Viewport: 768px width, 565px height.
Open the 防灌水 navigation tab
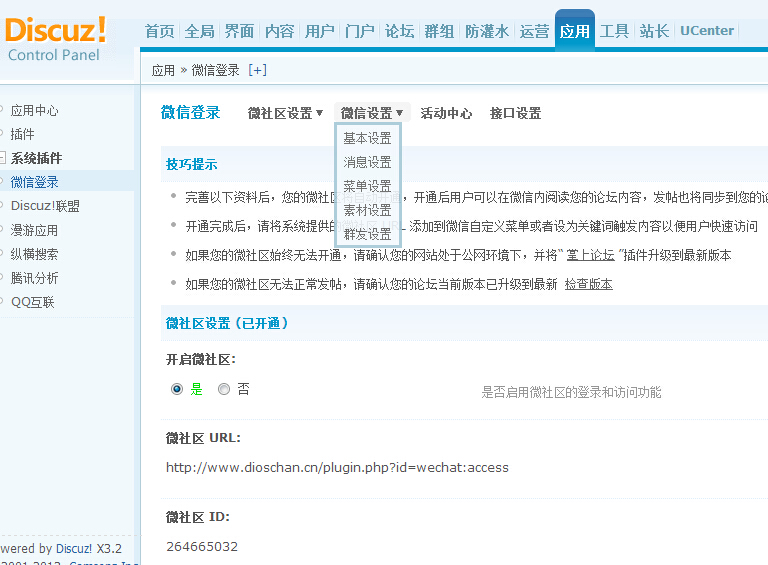[x=486, y=31]
